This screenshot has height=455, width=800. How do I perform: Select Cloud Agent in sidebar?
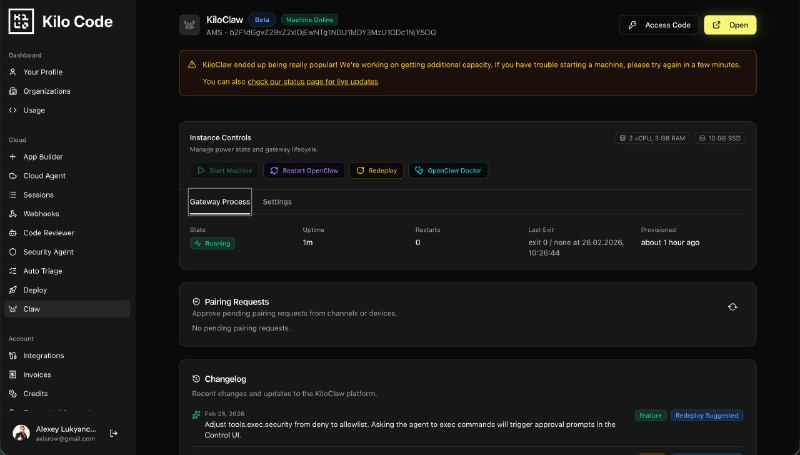44,176
